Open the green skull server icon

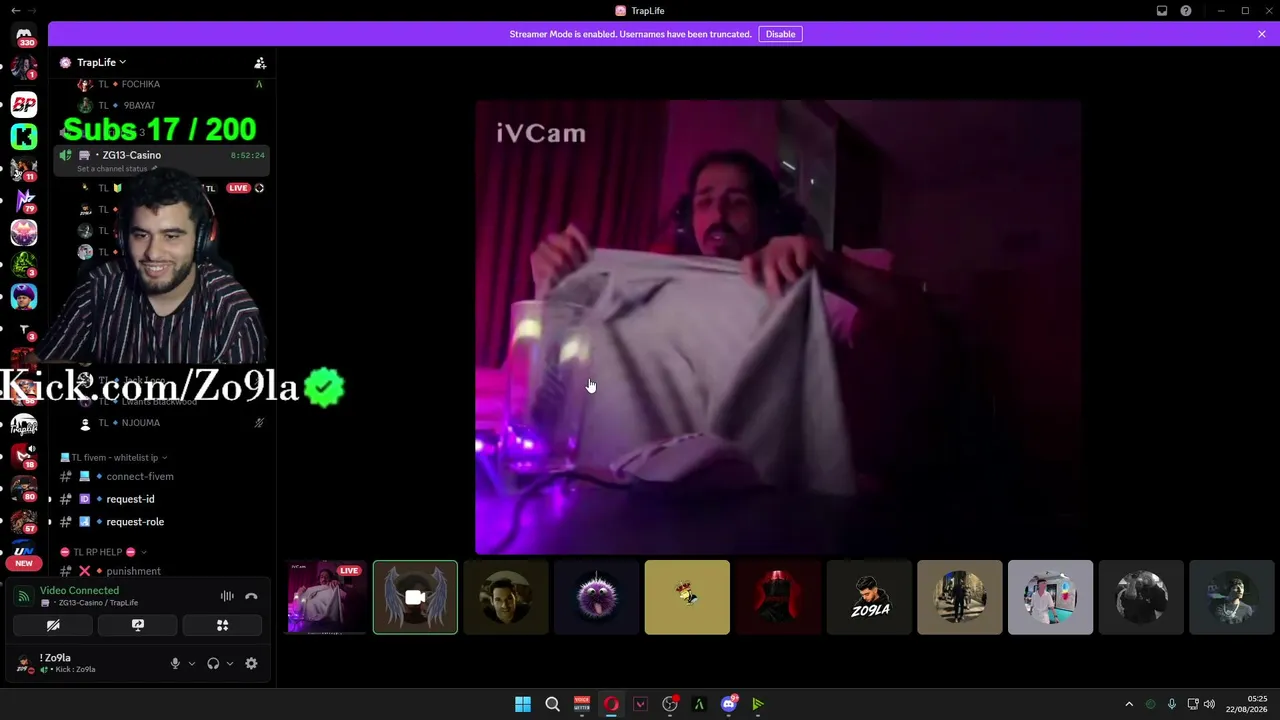click(x=24, y=265)
